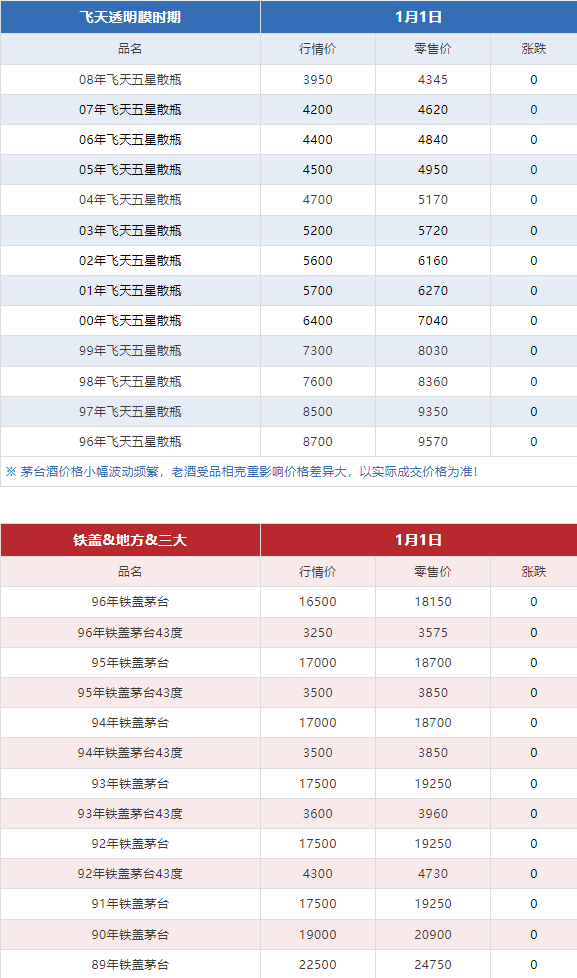
Task: Select the 96年铁盖茅台43度 row name
Action: pos(130,632)
